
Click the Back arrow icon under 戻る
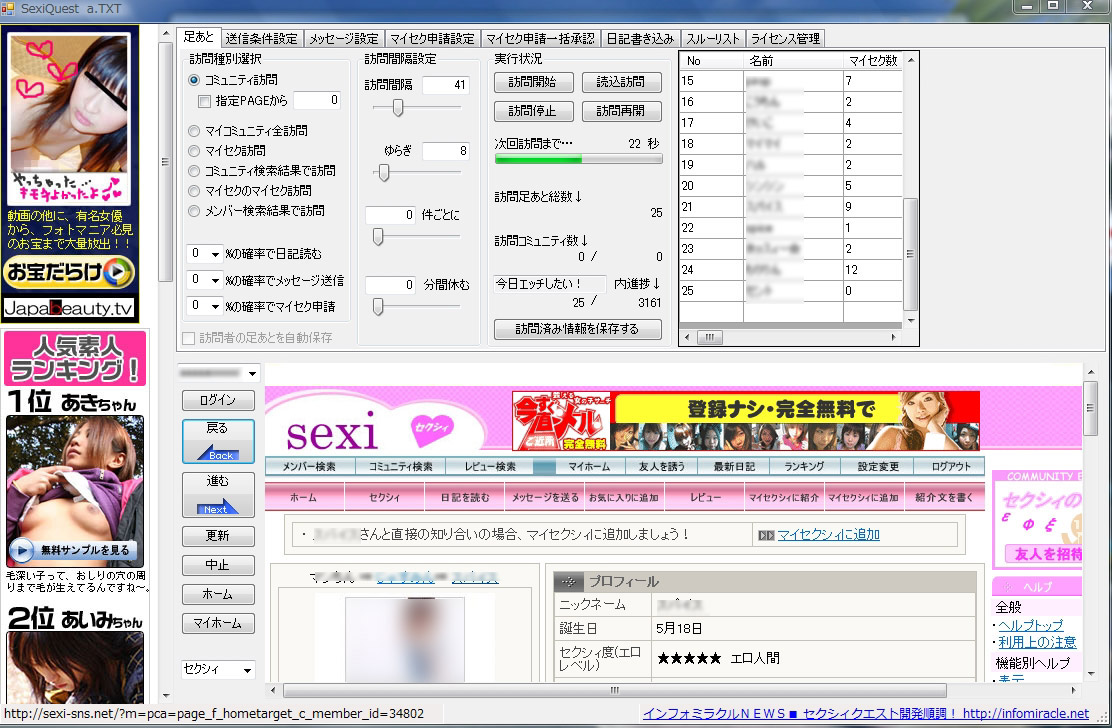click(x=218, y=453)
